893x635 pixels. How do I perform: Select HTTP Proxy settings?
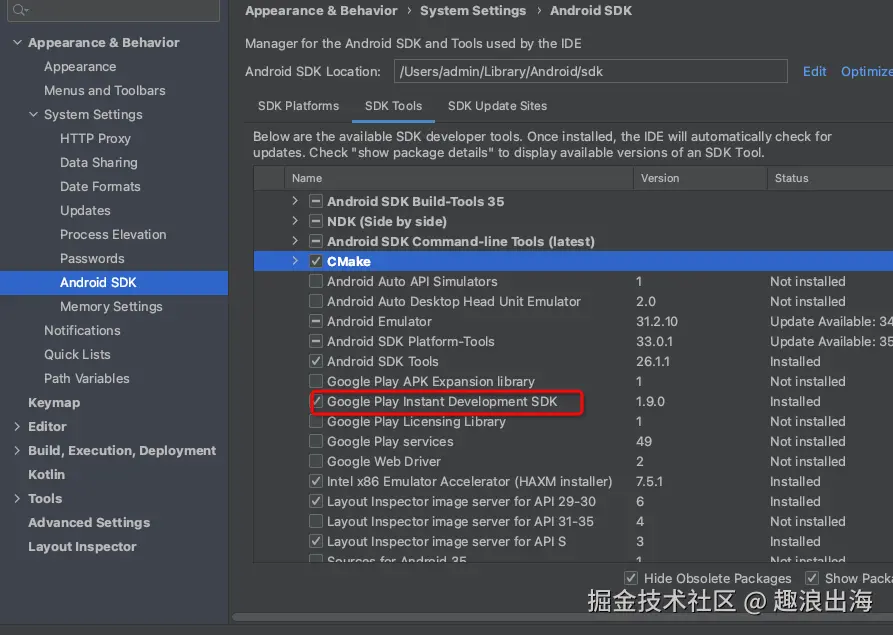point(95,138)
